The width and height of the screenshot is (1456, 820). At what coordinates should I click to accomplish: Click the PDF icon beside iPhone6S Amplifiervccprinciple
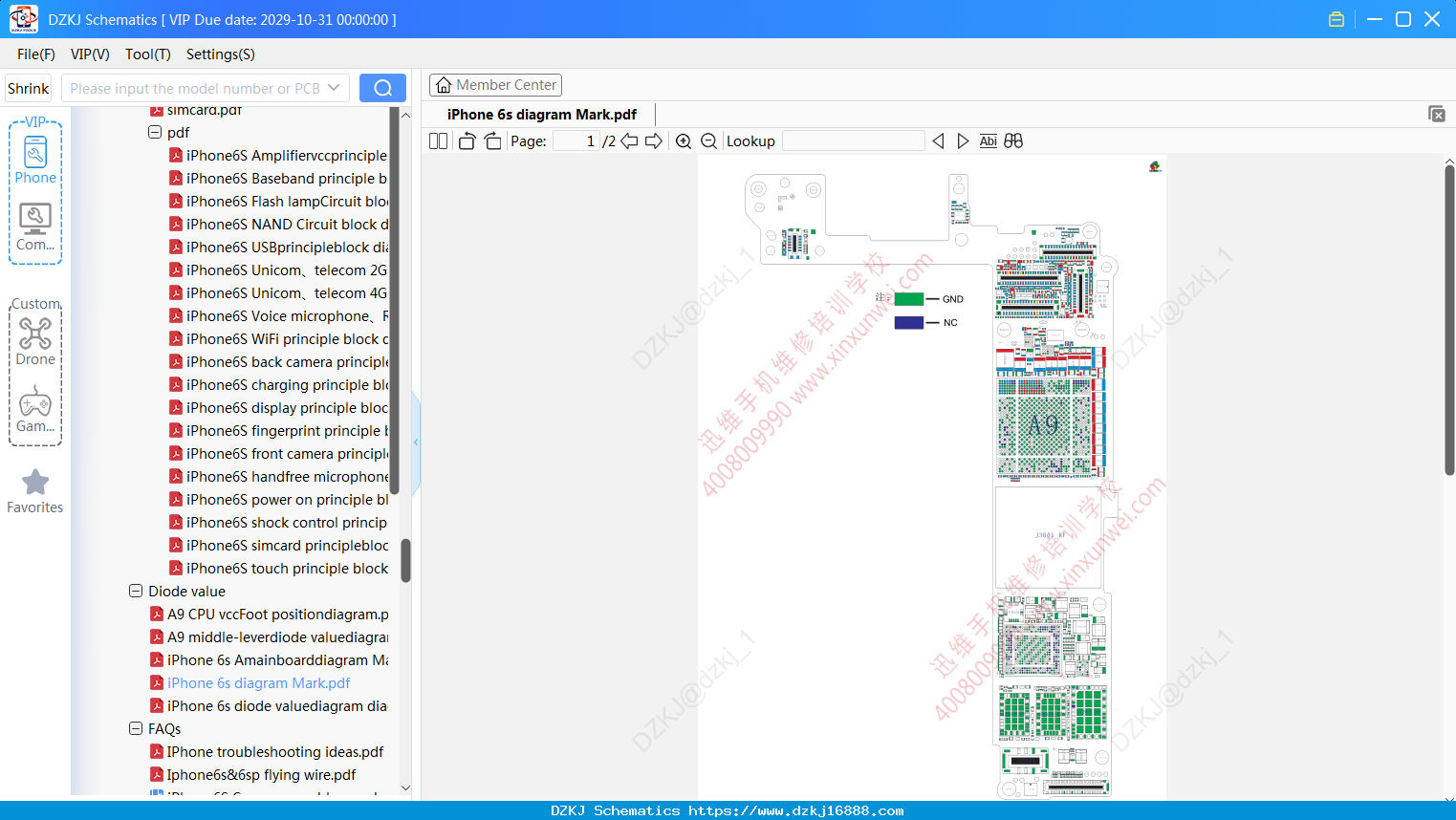pos(176,155)
